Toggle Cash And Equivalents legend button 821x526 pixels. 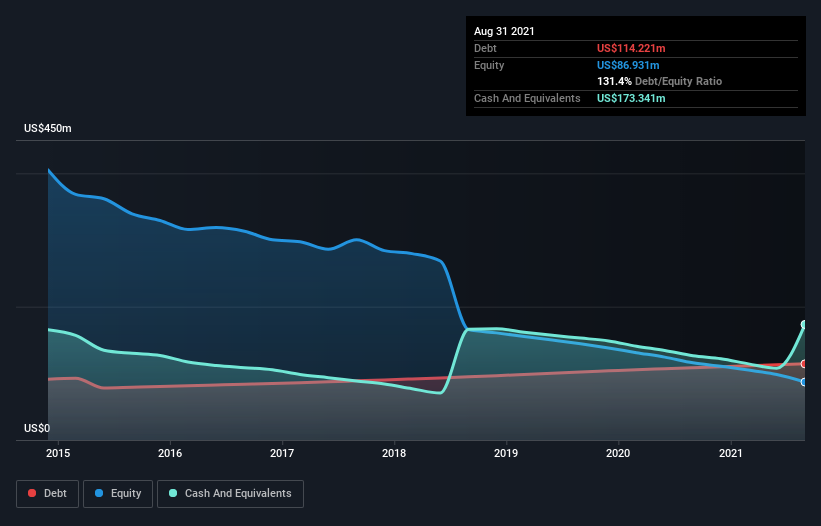pyautogui.click(x=230, y=494)
